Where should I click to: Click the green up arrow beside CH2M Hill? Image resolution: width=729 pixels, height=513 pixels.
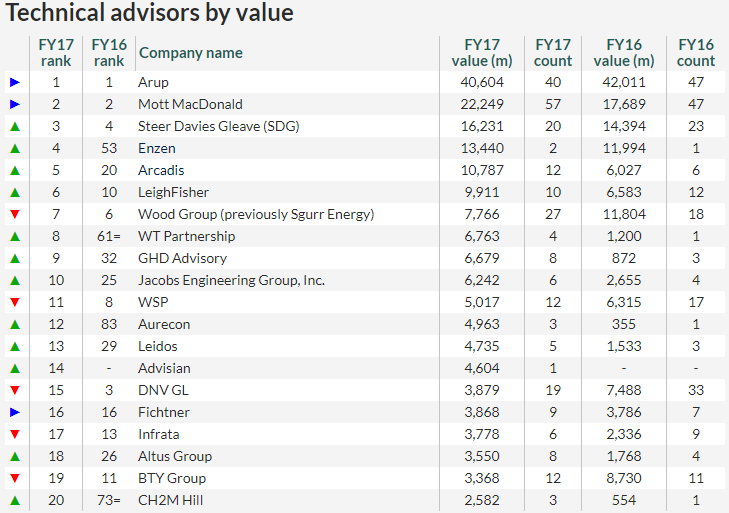coord(14,500)
